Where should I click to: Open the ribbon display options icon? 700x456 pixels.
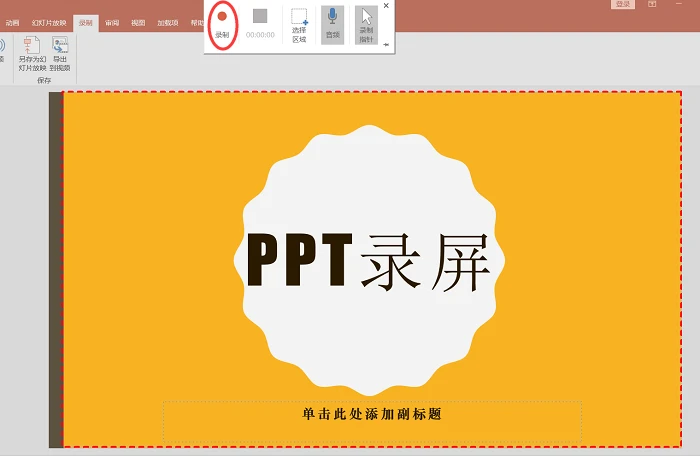click(652, 4)
